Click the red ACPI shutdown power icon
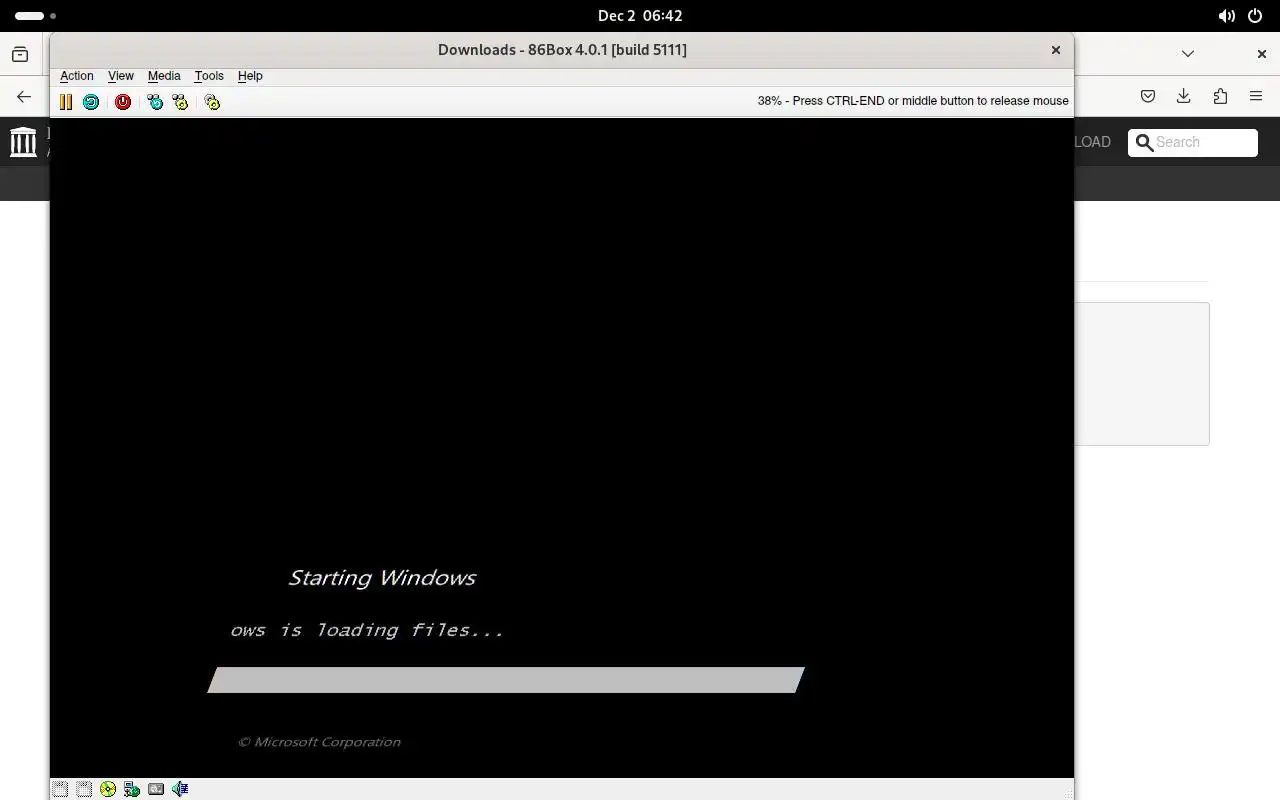The image size is (1280, 800). (123, 101)
